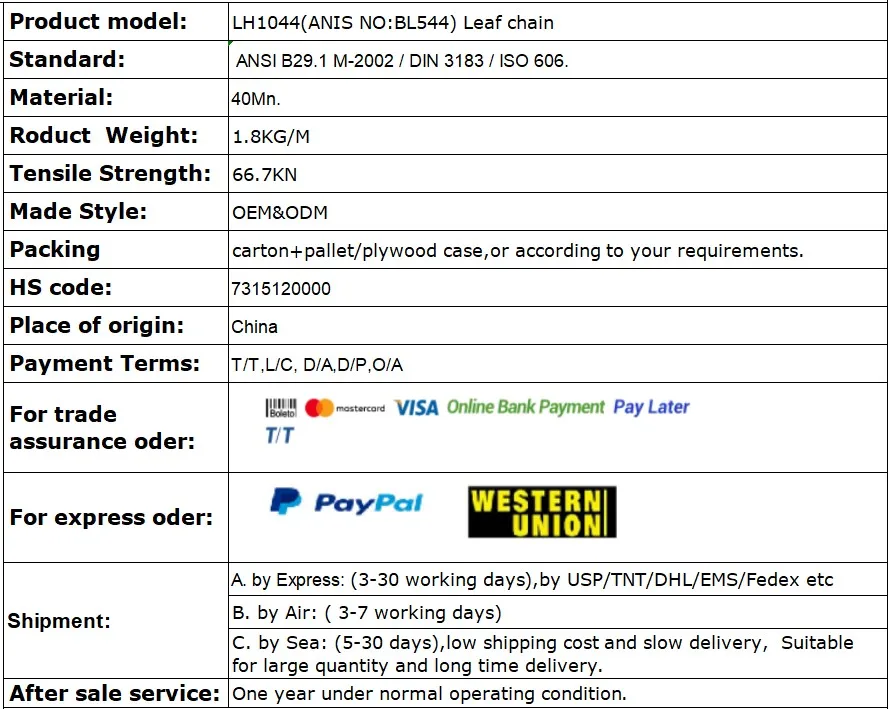Image resolution: width=889 pixels, height=709 pixels.
Task: Select the China place of origin cell
Action: (254, 327)
